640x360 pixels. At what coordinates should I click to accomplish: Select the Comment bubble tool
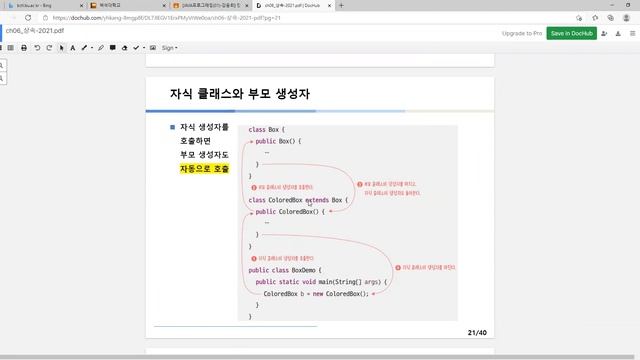[113, 48]
